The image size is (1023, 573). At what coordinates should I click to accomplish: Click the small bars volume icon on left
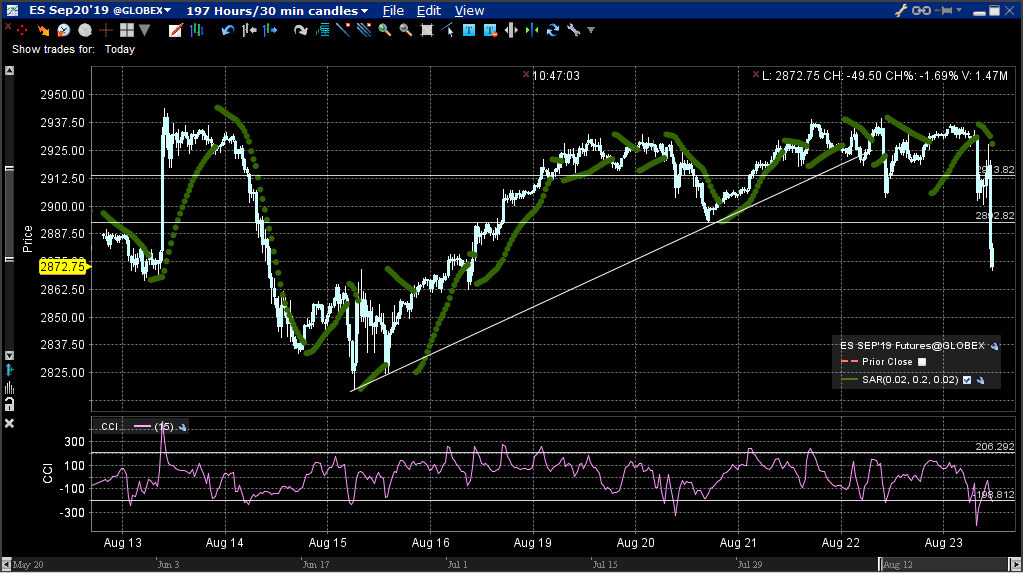pos(9,388)
